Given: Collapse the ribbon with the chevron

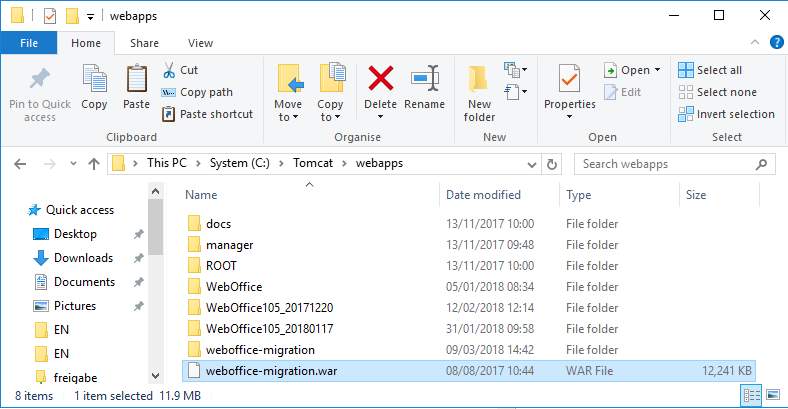Looking at the screenshot, I should pyautogui.click(x=755, y=43).
